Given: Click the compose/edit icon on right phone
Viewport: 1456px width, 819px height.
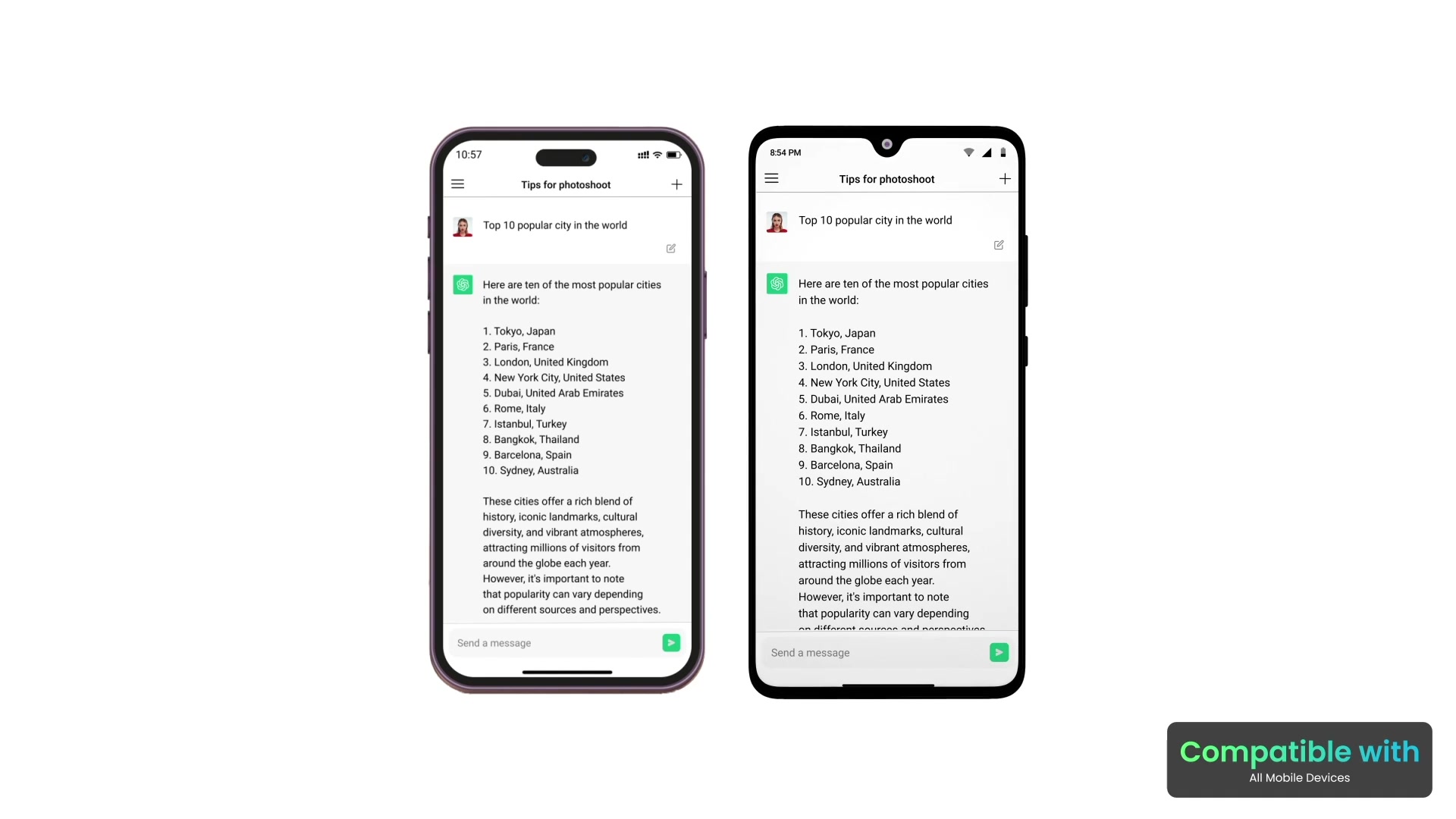Looking at the screenshot, I should point(999,245).
